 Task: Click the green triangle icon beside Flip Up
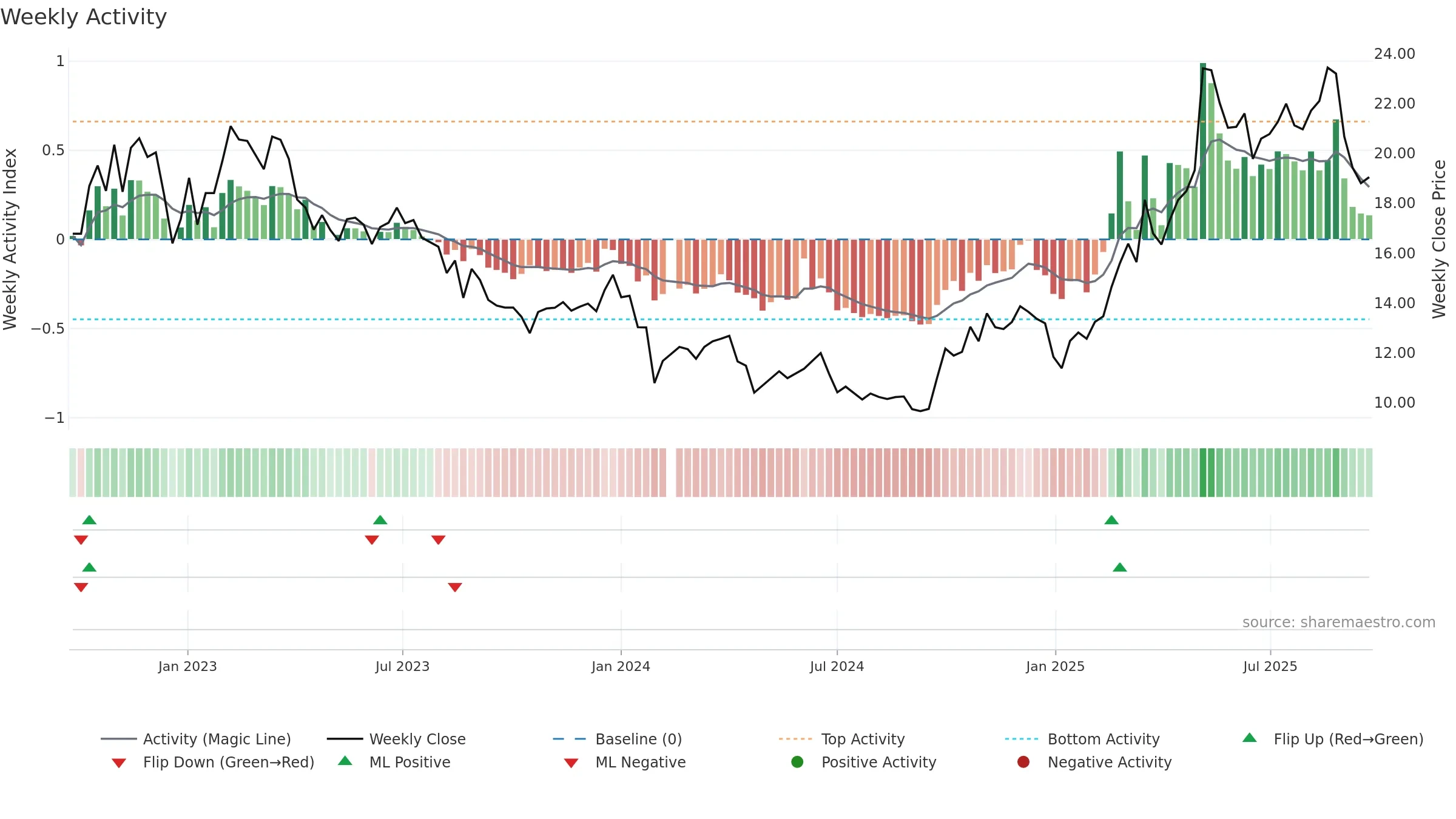point(1250,738)
